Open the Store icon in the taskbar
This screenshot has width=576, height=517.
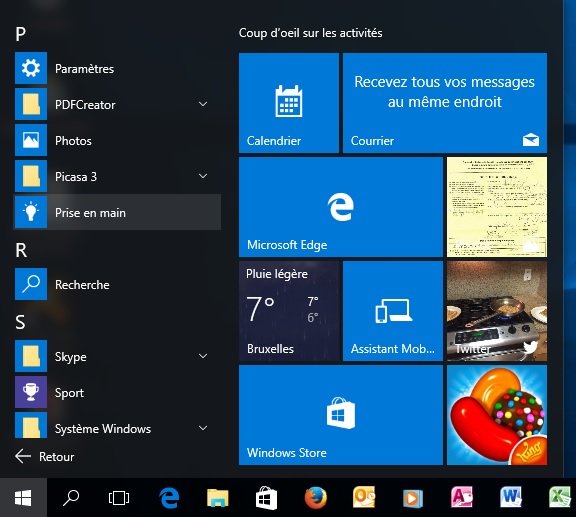click(266, 498)
